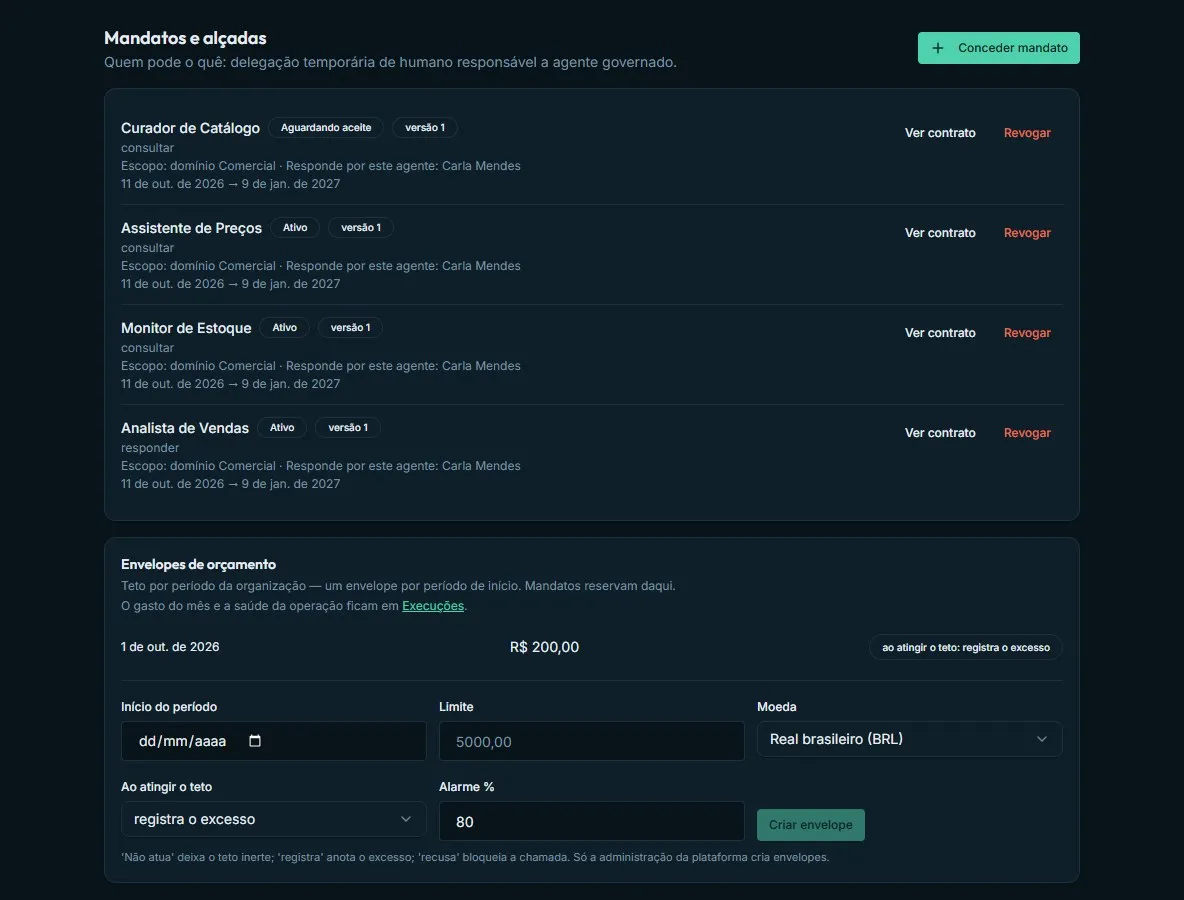Click the R$ 200,00 envelope amount
This screenshot has width=1184, height=900.
pyautogui.click(x=544, y=647)
